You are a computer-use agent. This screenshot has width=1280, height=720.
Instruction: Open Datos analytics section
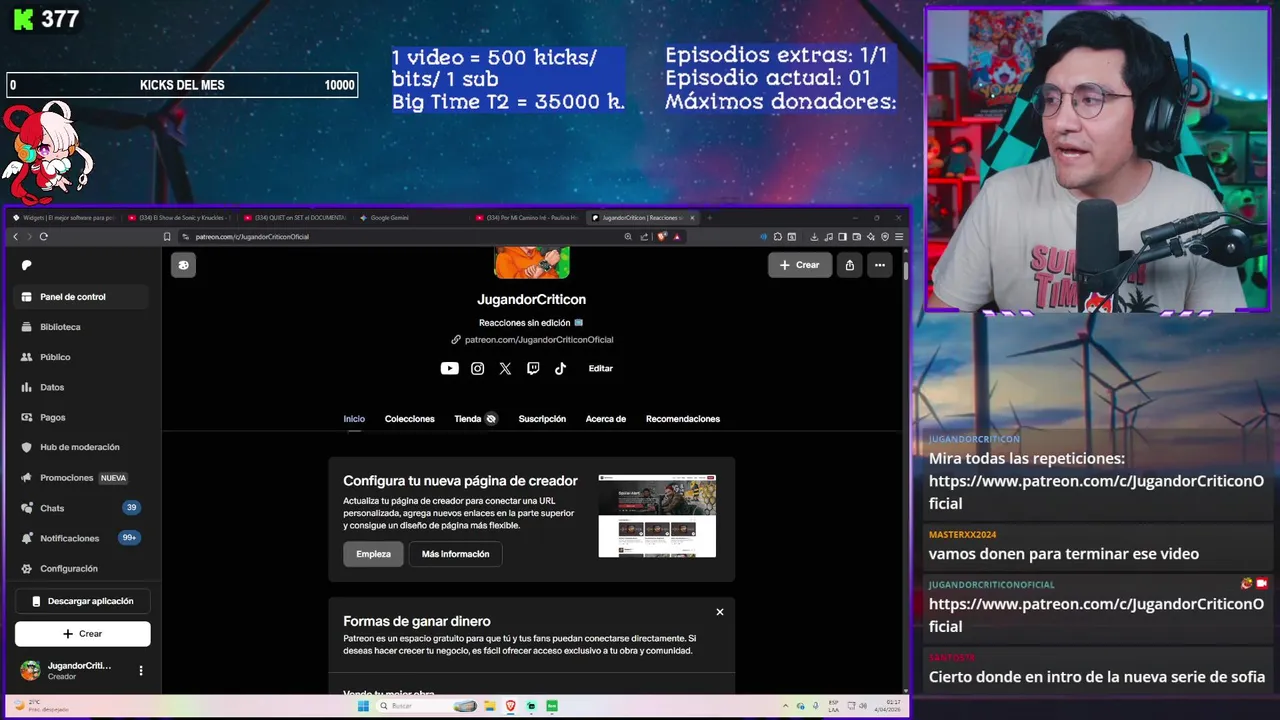[82, 387]
